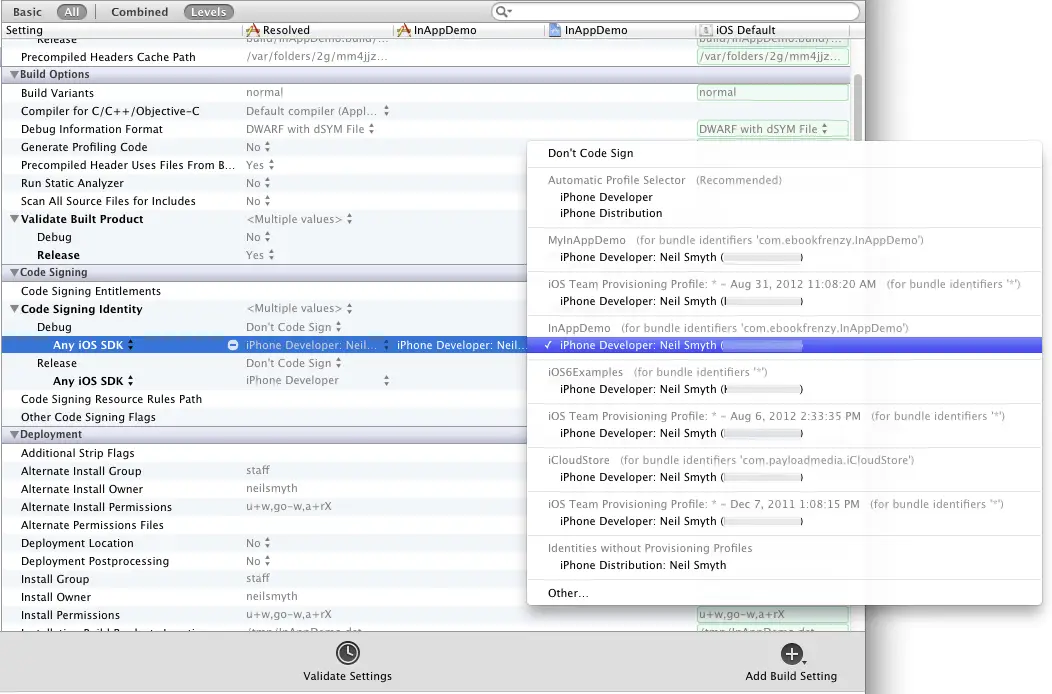Select Don't Code Sign from the popup menu
Screen dimensions: 1052x694
(592, 153)
